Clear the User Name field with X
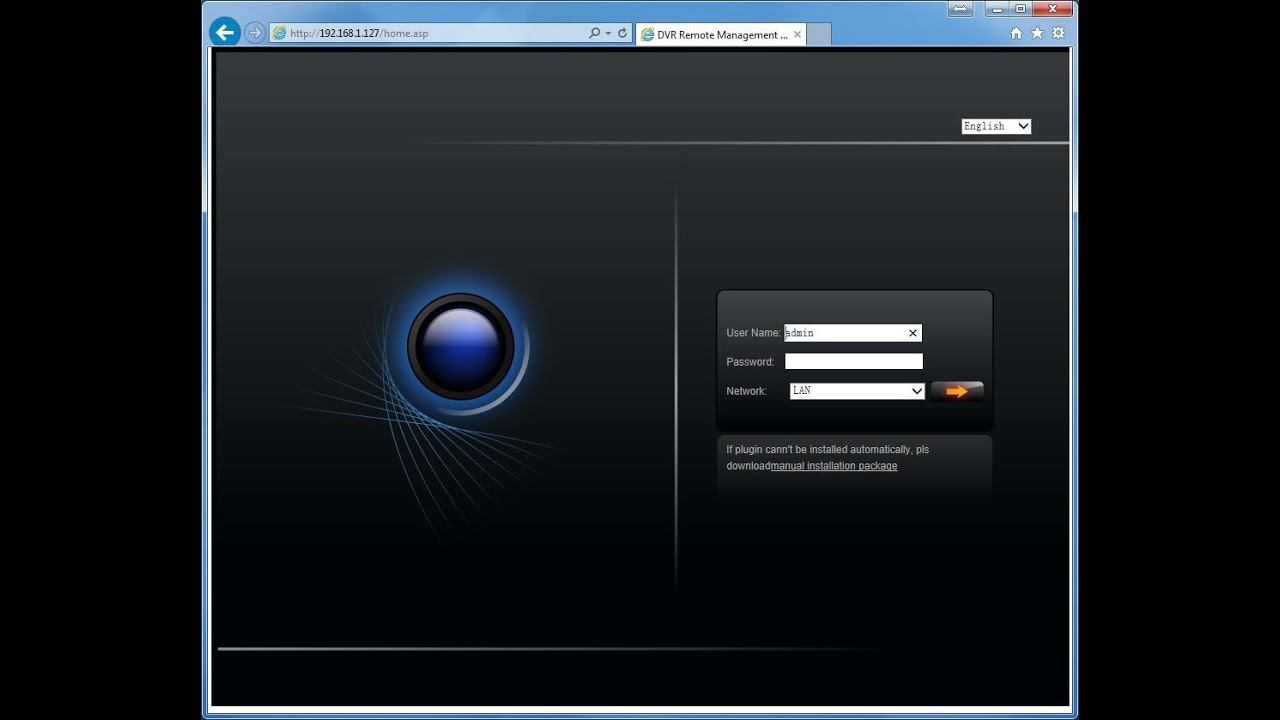The image size is (1280, 720). click(912, 333)
